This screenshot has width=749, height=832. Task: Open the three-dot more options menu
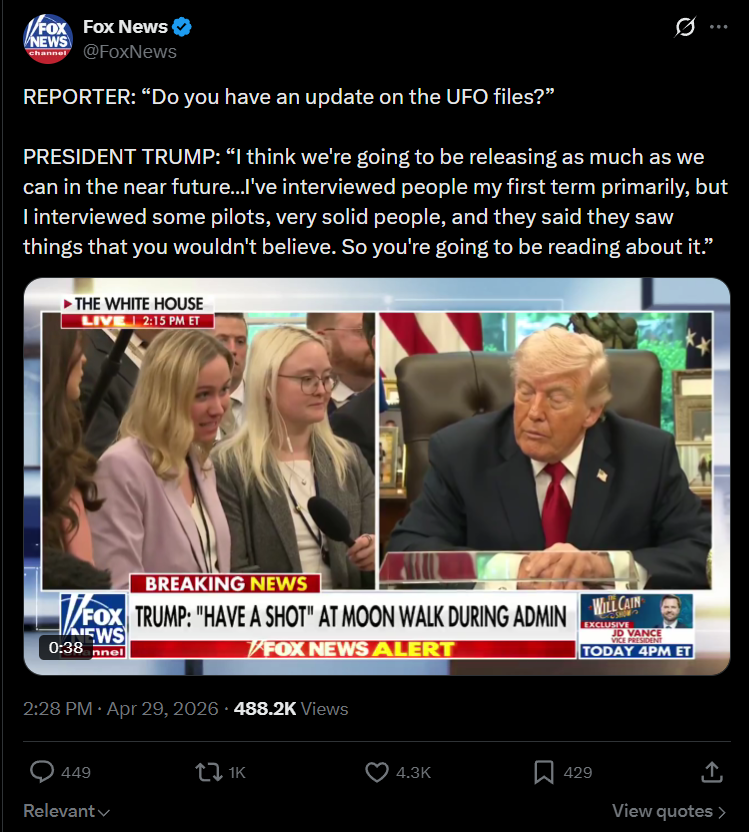[718, 27]
